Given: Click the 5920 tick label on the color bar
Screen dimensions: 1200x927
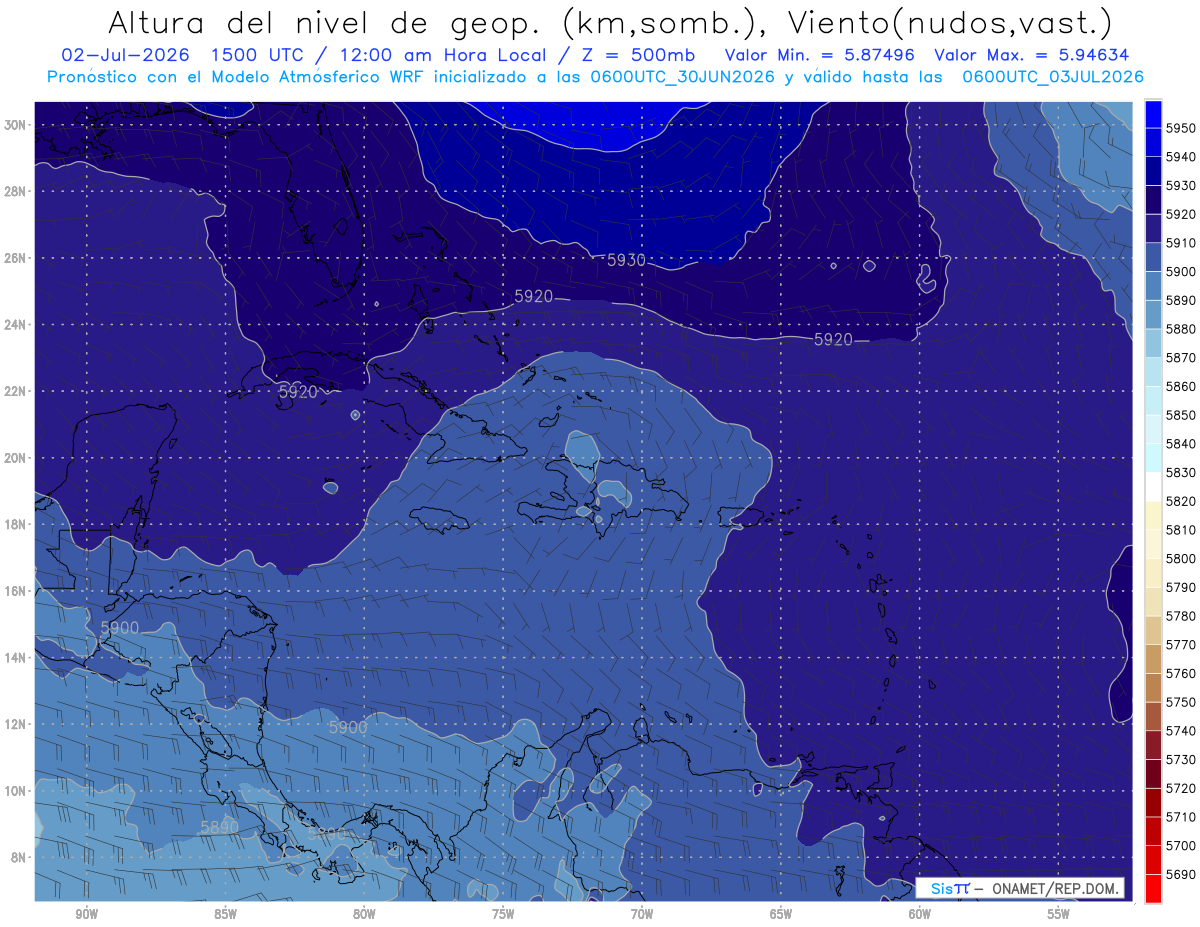Looking at the screenshot, I should point(1180,214).
